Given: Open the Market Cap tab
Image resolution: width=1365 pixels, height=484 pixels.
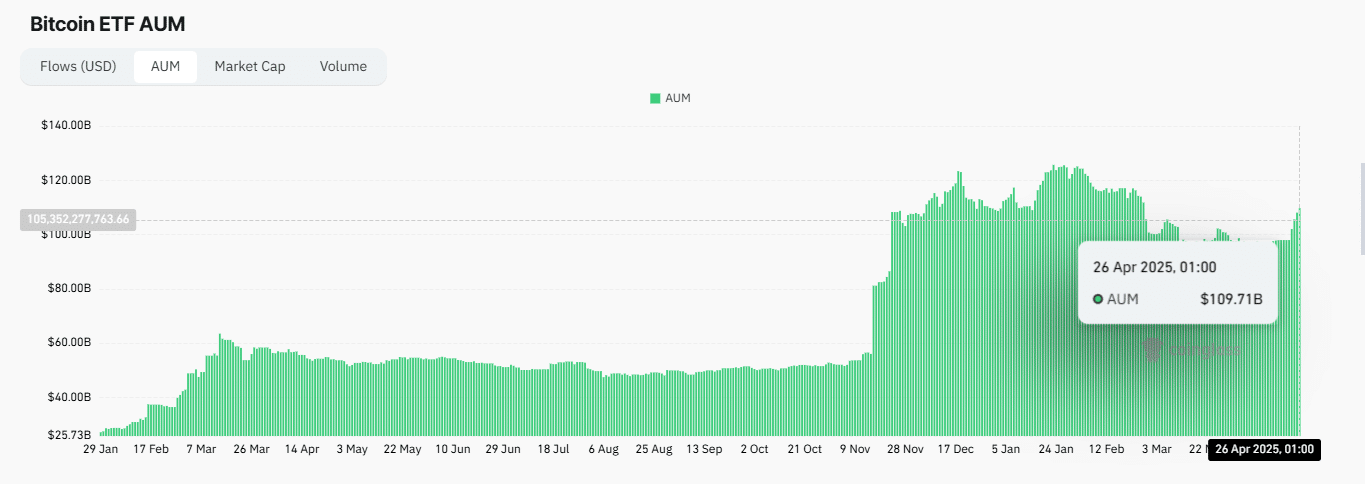Looking at the screenshot, I should coord(249,67).
